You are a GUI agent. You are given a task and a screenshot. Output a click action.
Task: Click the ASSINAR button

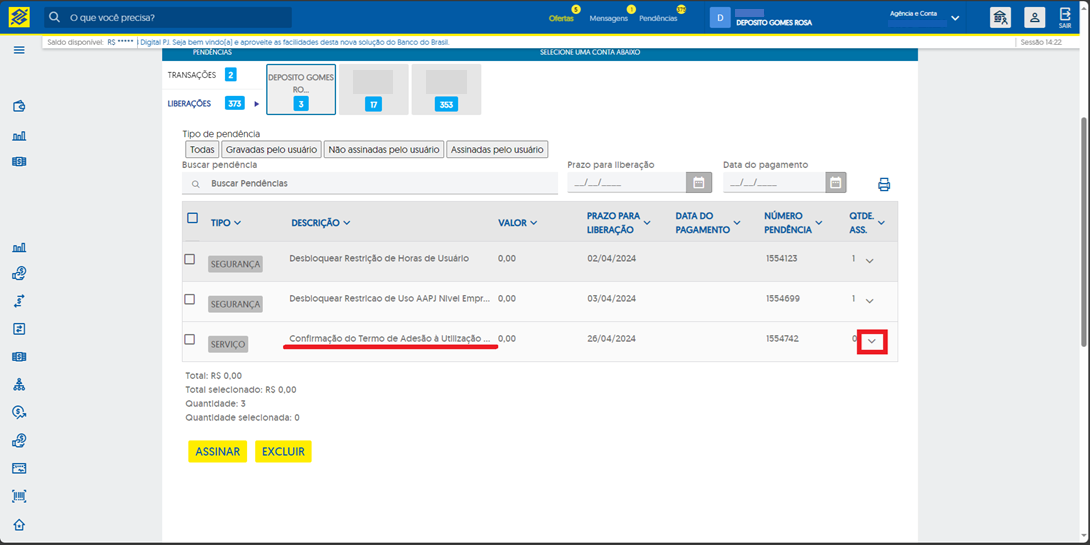218,451
